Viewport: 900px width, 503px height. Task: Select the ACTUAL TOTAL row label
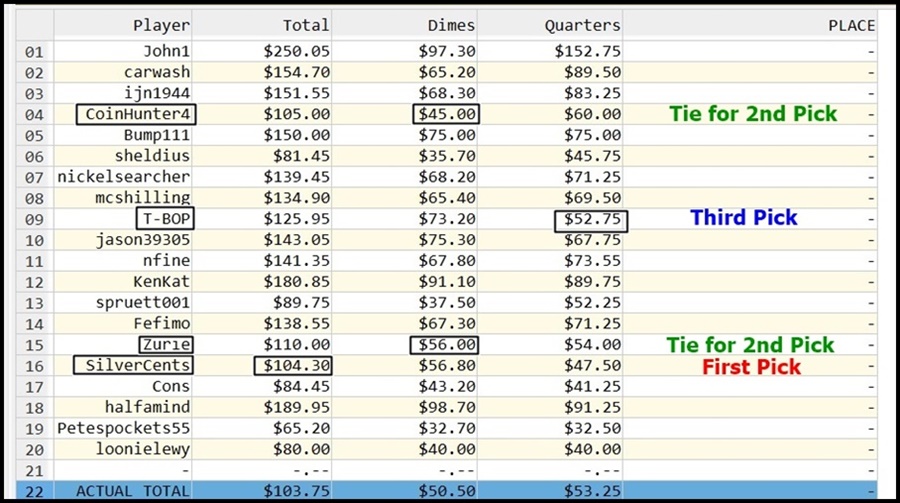pyautogui.click(x=133, y=492)
